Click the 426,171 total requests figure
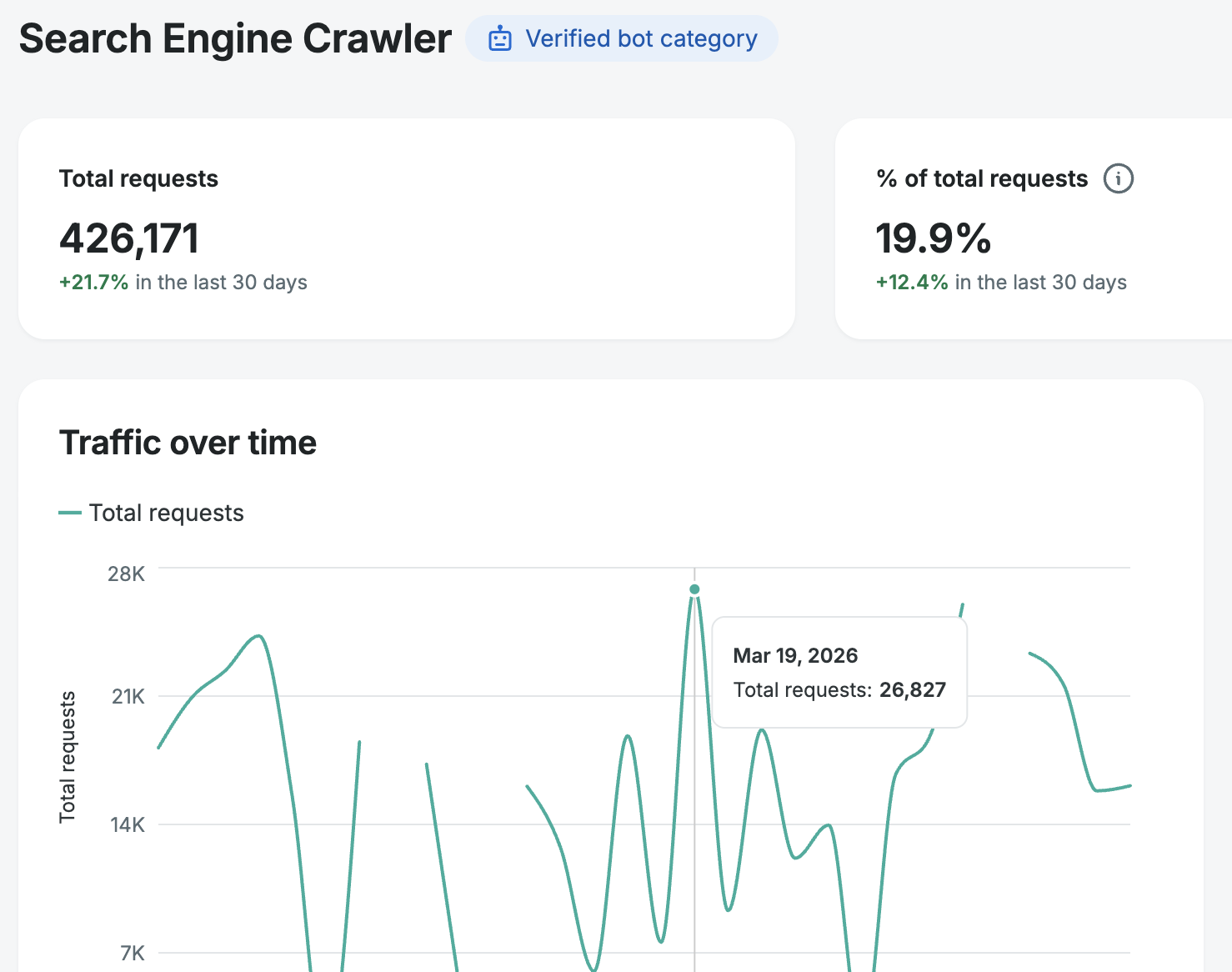This screenshot has width=1232, height=972. (129, 238)
